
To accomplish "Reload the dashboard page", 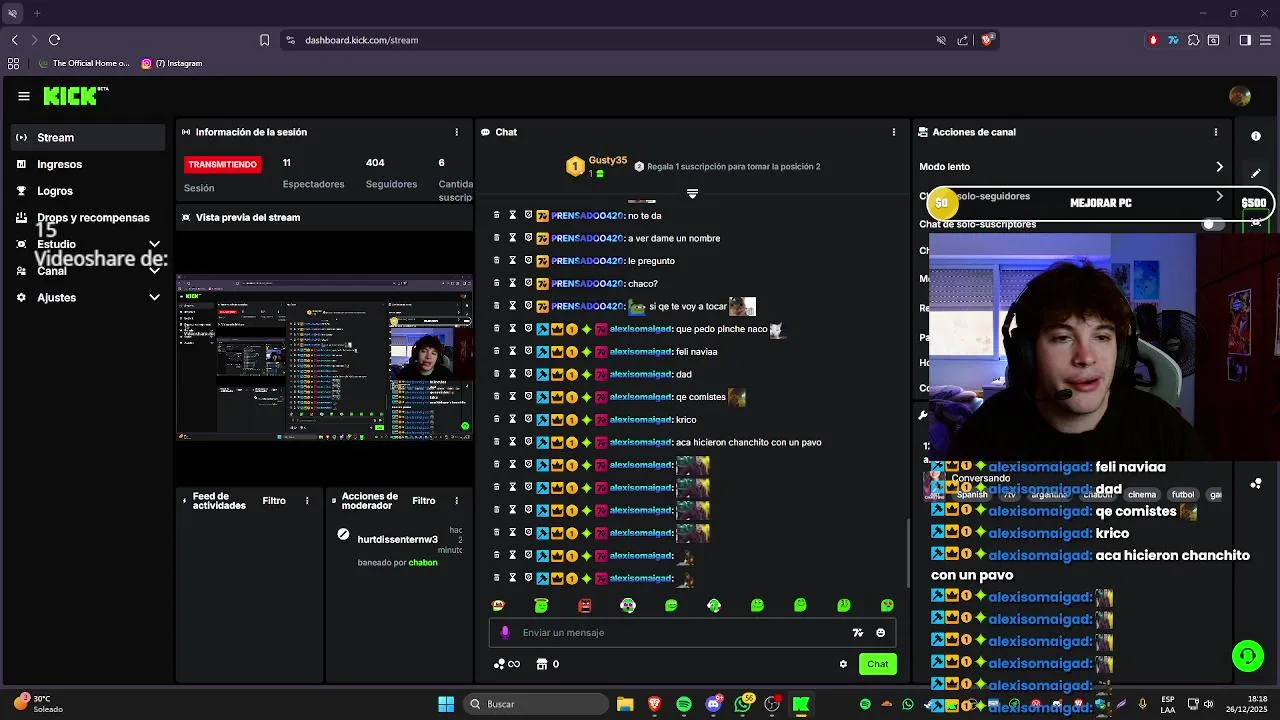I will pos(54,40).
